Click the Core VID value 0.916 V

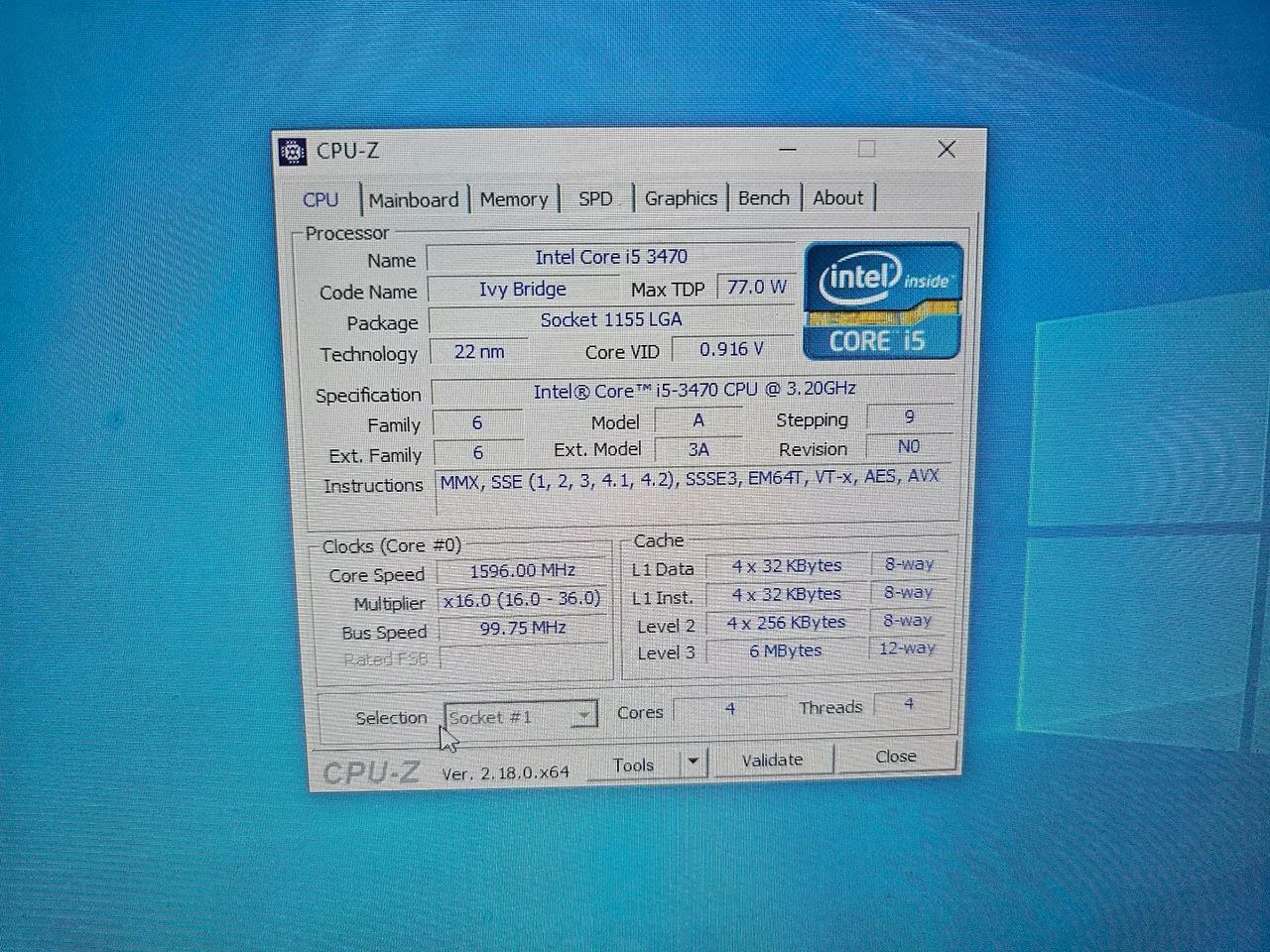[732, 349]
